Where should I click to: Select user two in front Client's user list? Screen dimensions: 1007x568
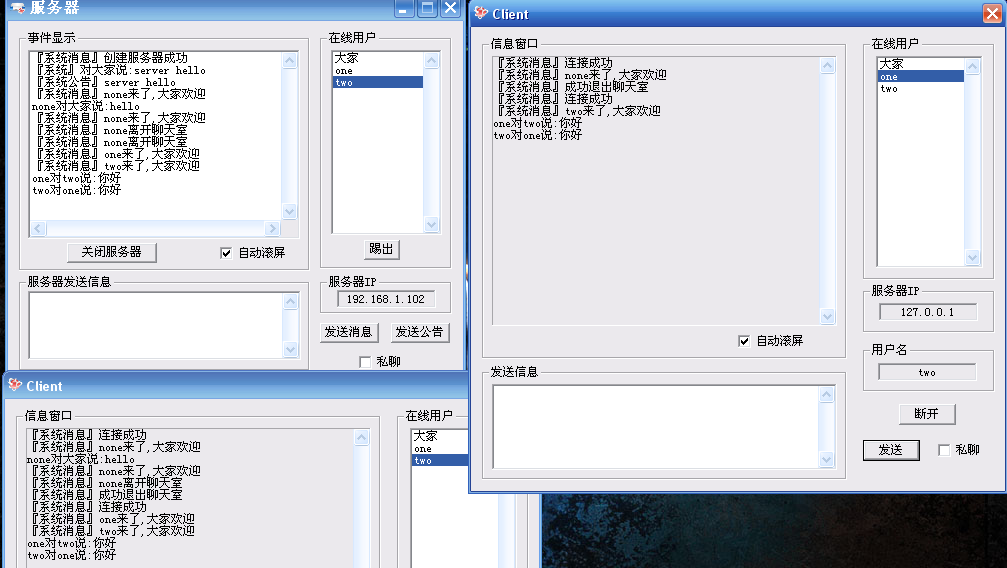click(x=889, y=89)
